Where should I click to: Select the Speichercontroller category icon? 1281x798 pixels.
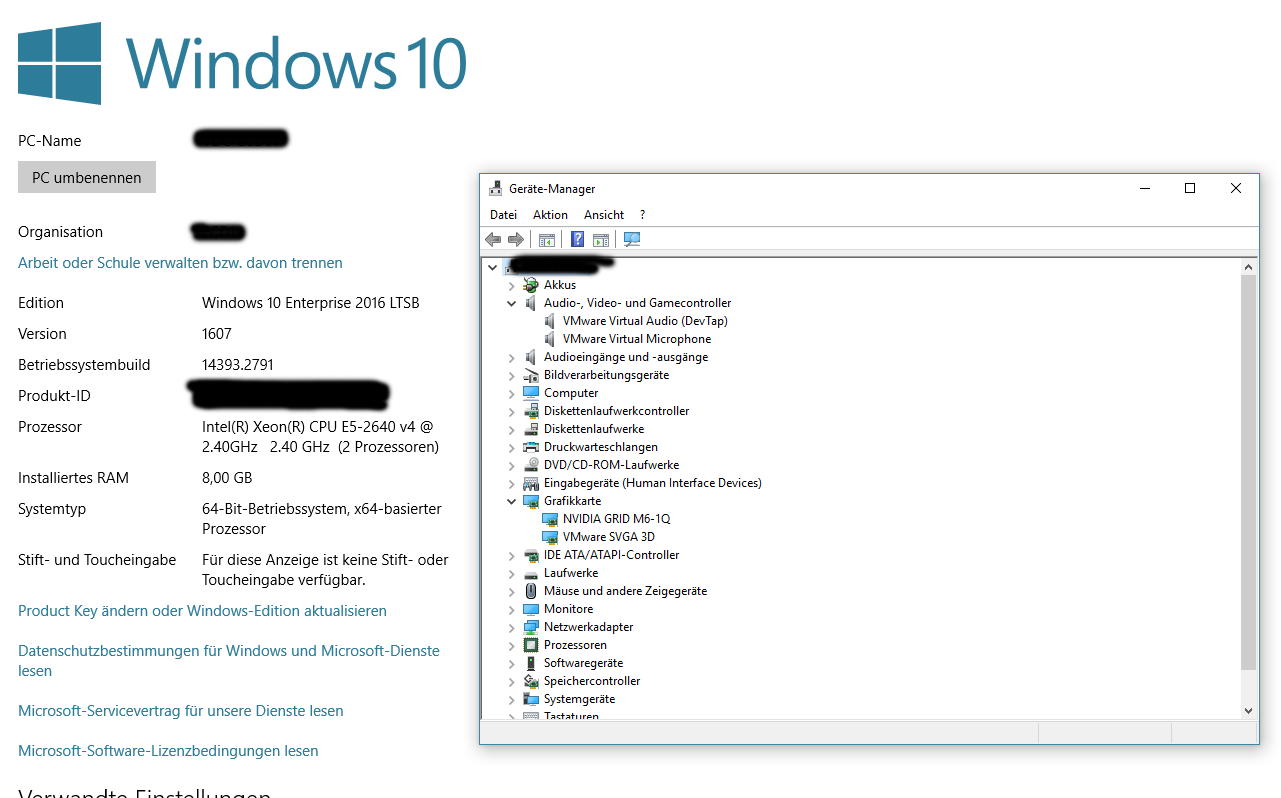point(531,681)
